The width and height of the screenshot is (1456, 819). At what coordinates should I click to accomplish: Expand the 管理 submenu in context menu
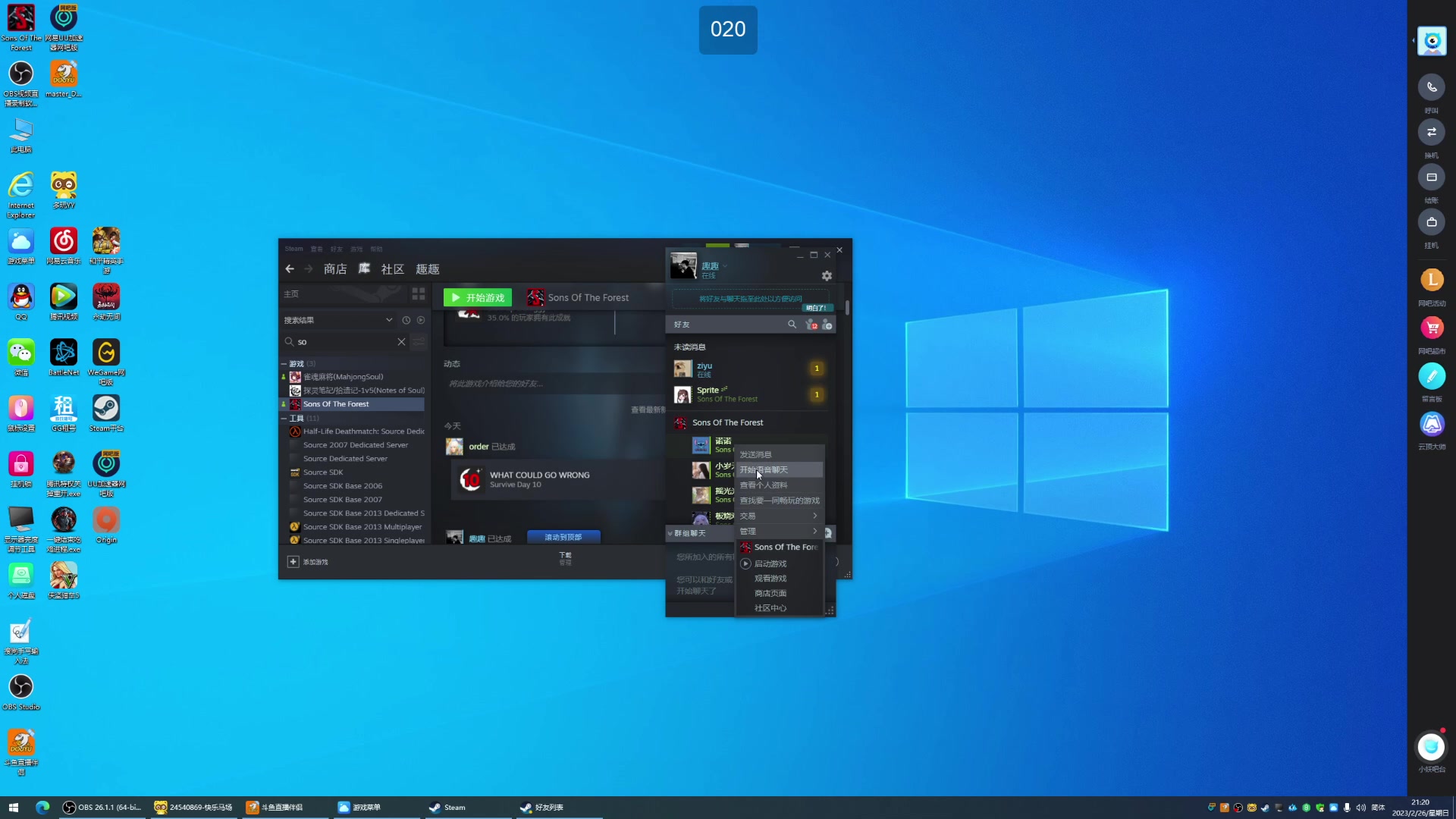780,531
